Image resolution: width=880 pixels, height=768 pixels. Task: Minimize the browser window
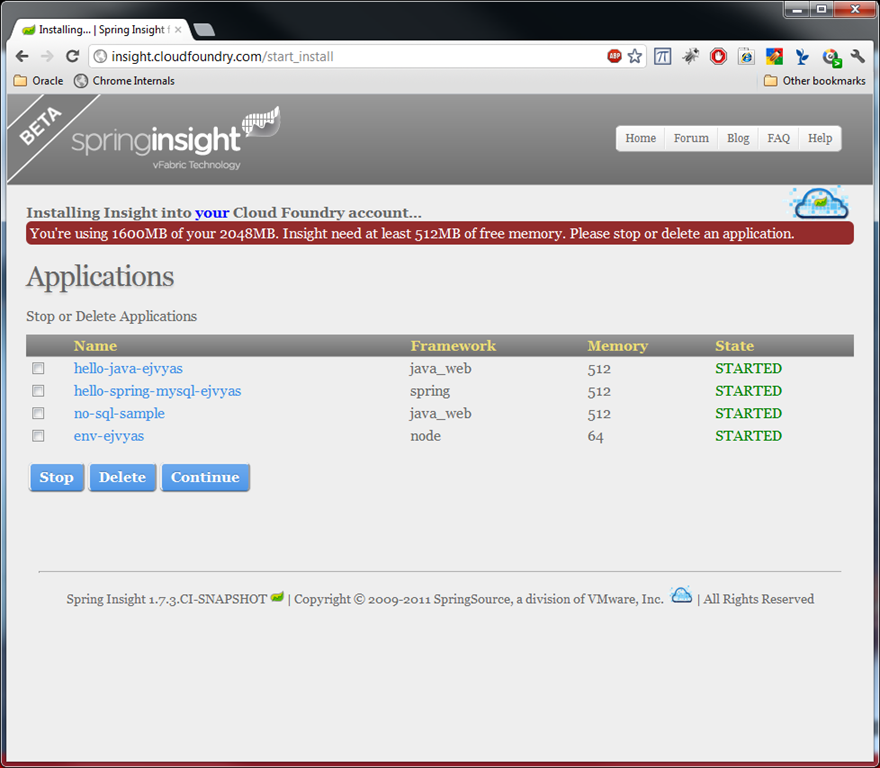click(796, 9)
